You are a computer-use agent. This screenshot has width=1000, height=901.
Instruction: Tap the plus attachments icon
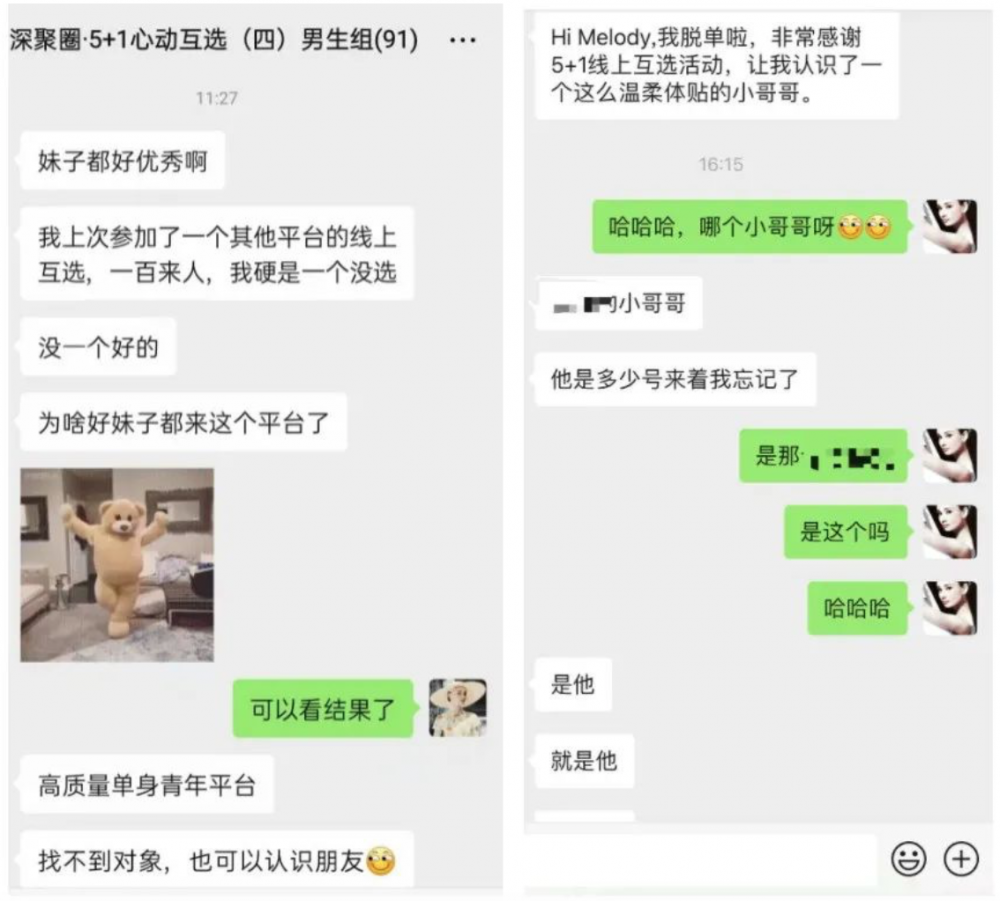point(961,858)
